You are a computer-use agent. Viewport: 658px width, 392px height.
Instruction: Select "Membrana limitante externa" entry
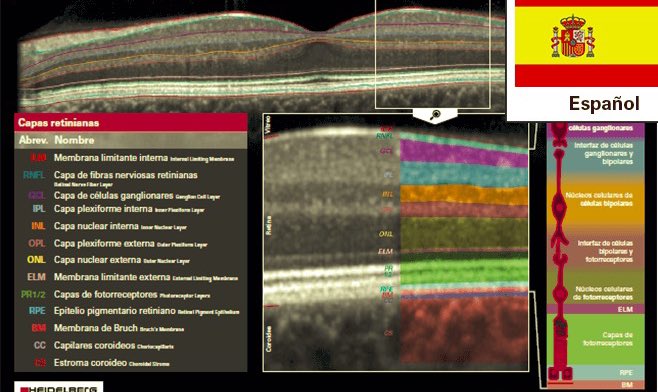coord(112,277)
